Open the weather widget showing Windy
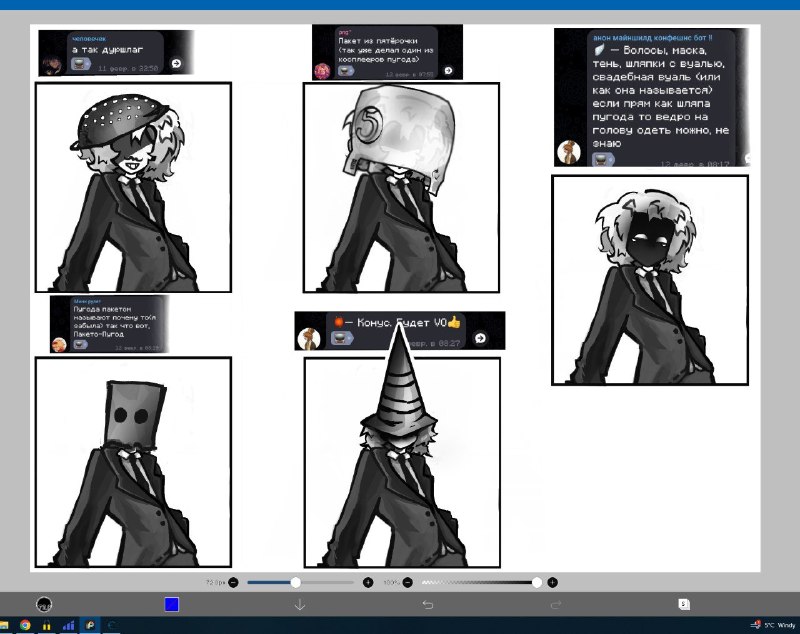 click(773, 625)
